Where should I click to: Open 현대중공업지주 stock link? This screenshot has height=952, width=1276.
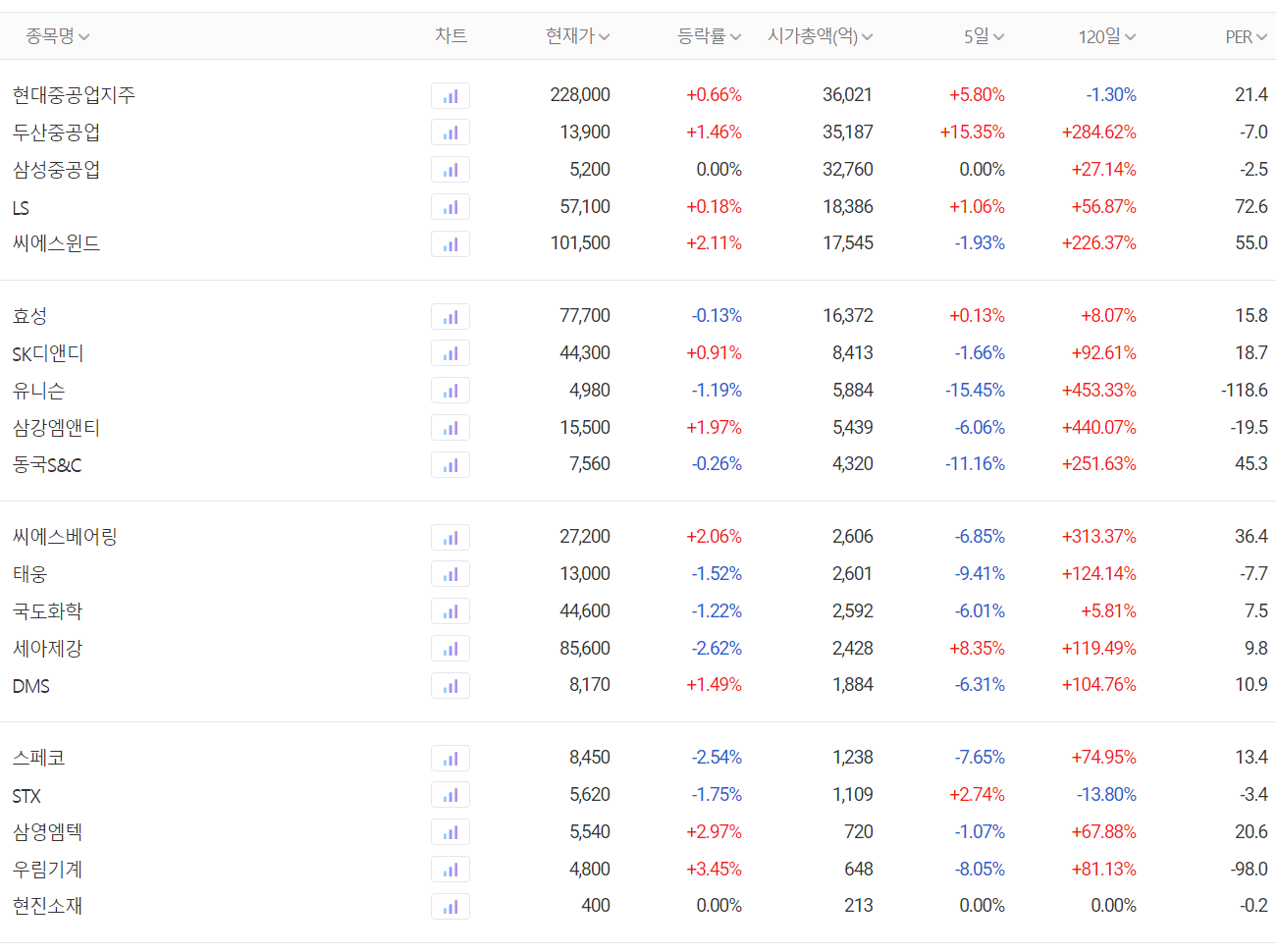74,95
